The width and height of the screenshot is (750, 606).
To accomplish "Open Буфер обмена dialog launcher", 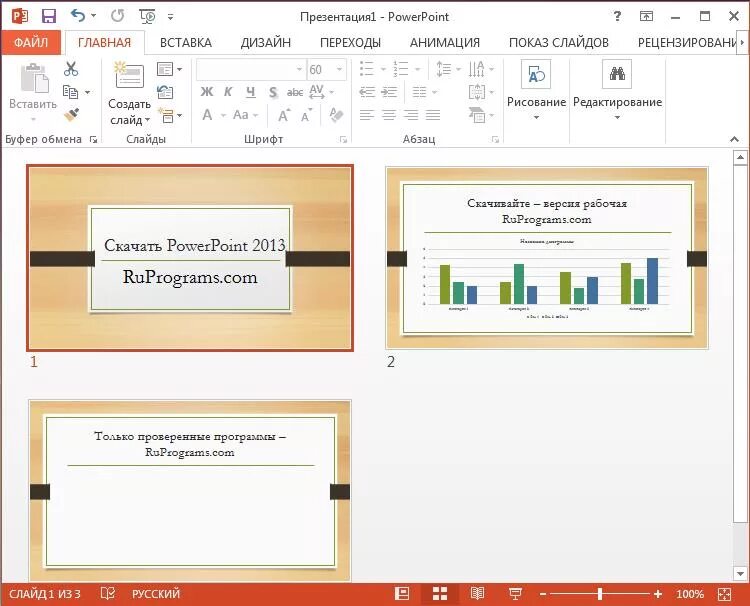I will (94, 140).
